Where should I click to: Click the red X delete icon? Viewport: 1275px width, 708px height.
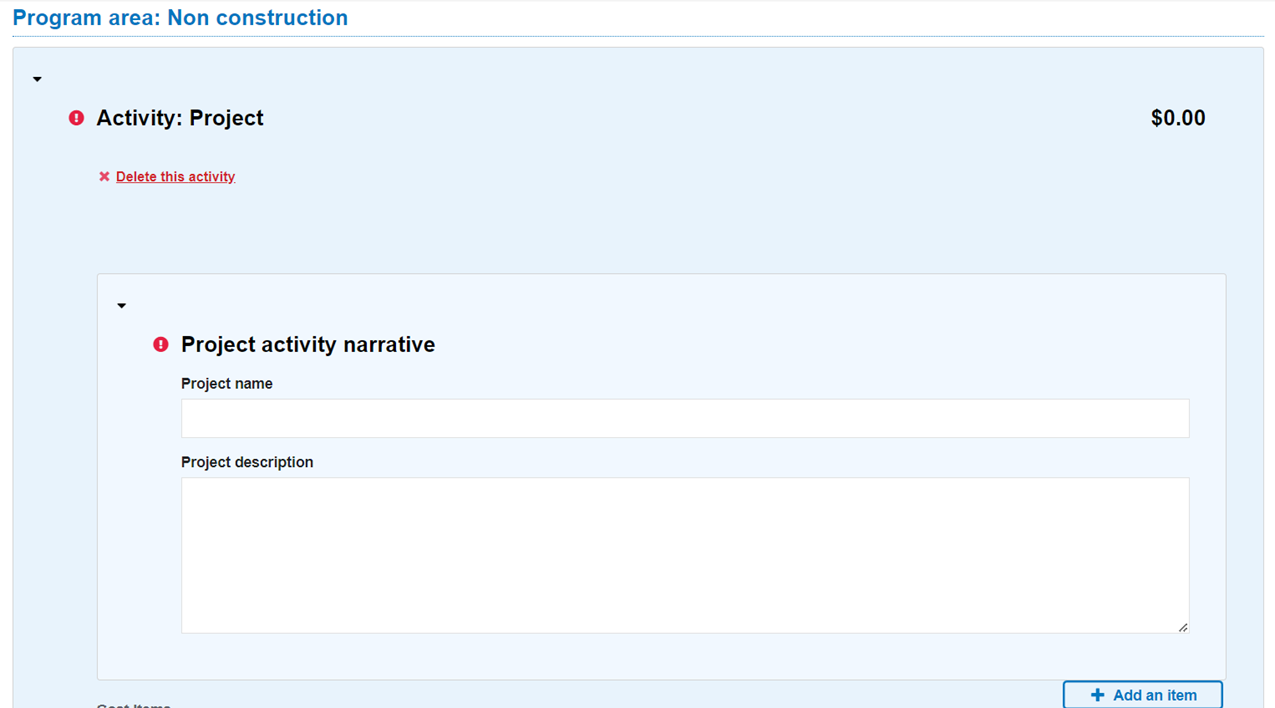pos(104,177)
